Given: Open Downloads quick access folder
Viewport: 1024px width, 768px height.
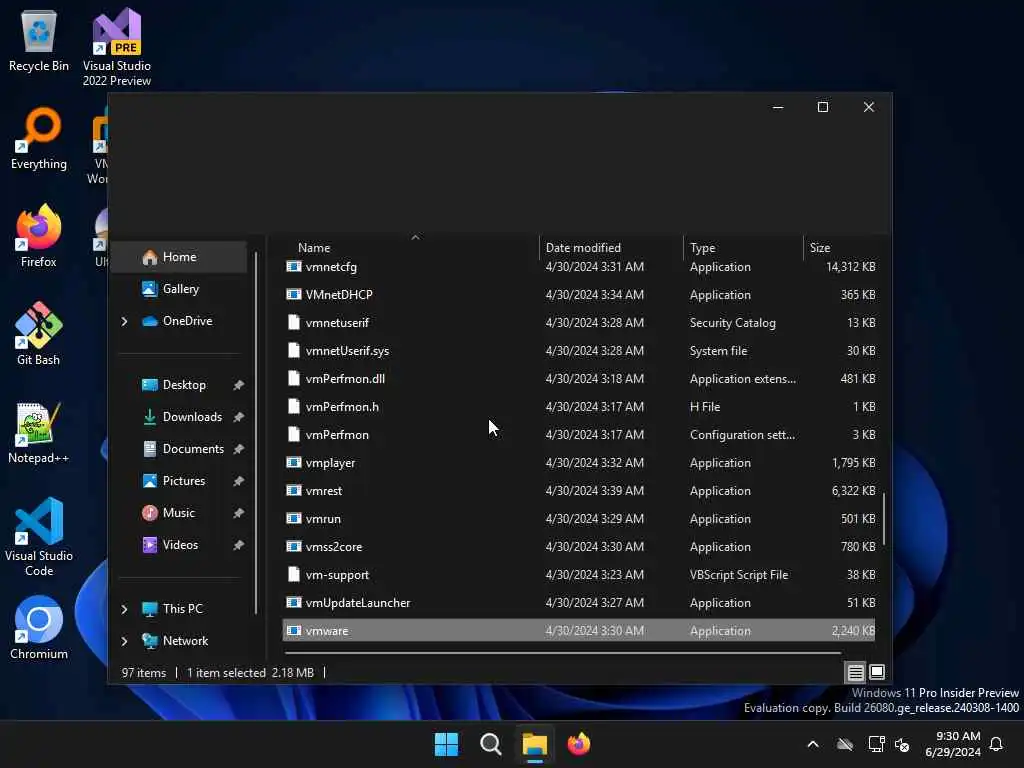Looking at the screenshot, I should point(179,417).
